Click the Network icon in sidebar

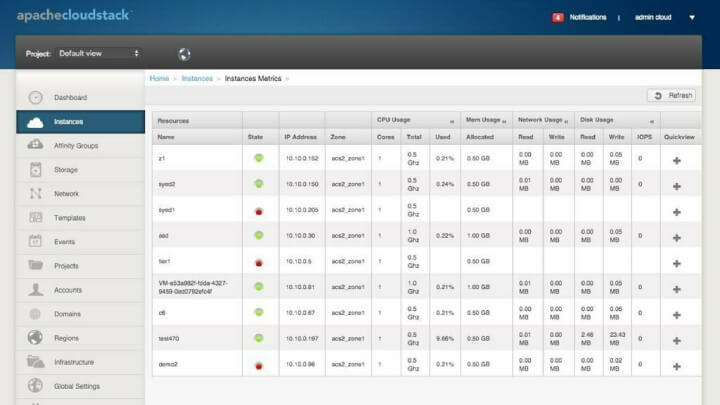35,193
